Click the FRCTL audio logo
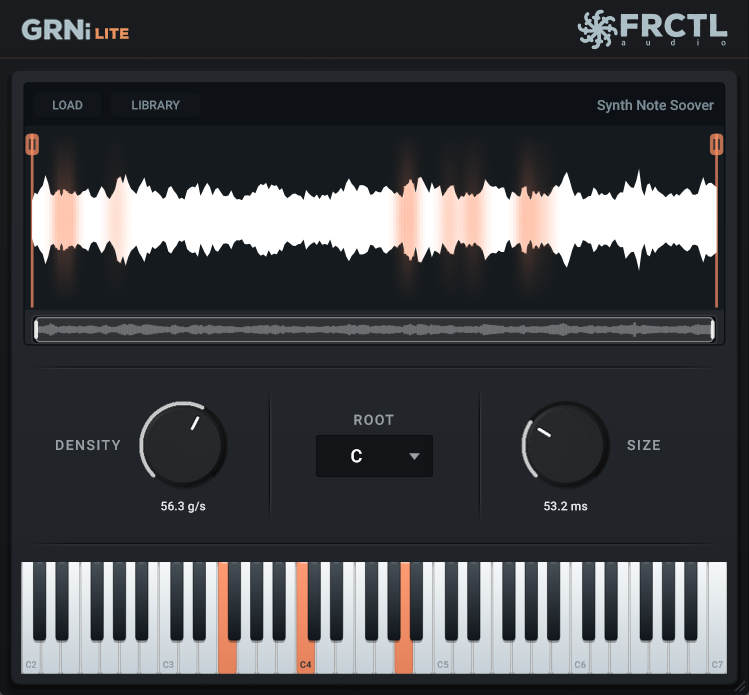 652,29
